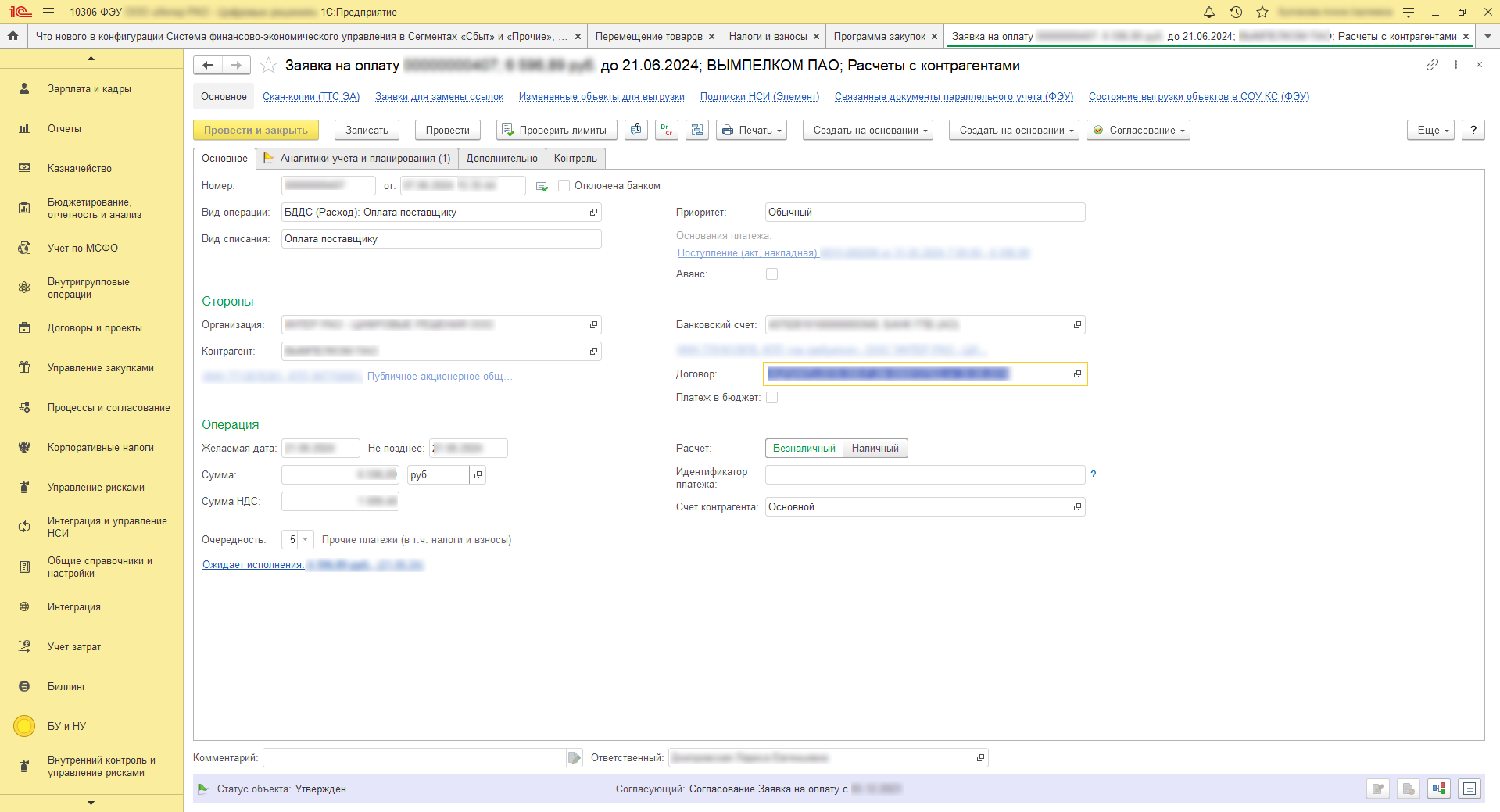Click the Записать button
The width and height of the screenshot is (1500, 812).
367,130
